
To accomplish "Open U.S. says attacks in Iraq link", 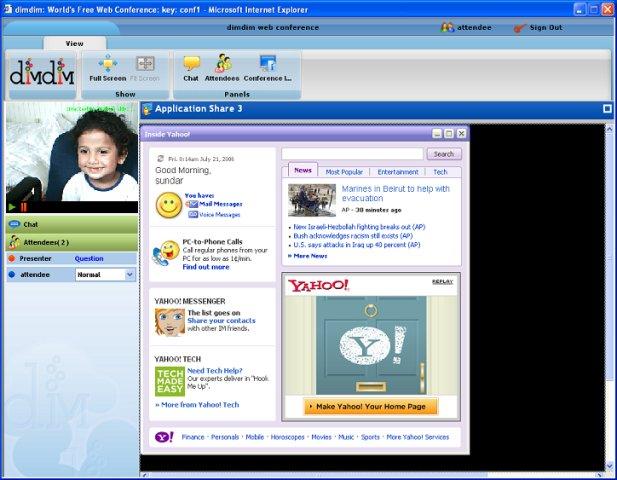I will click(x=357, y=245).
